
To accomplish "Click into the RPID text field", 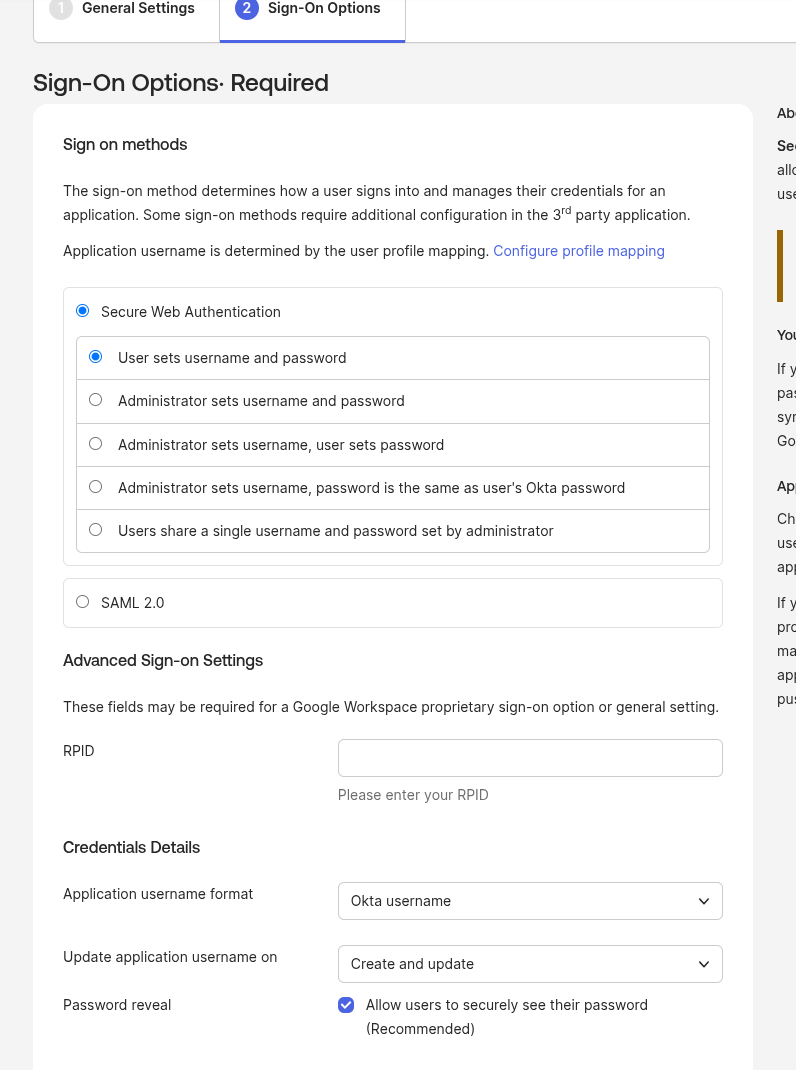I will click(x=530, y=758).
